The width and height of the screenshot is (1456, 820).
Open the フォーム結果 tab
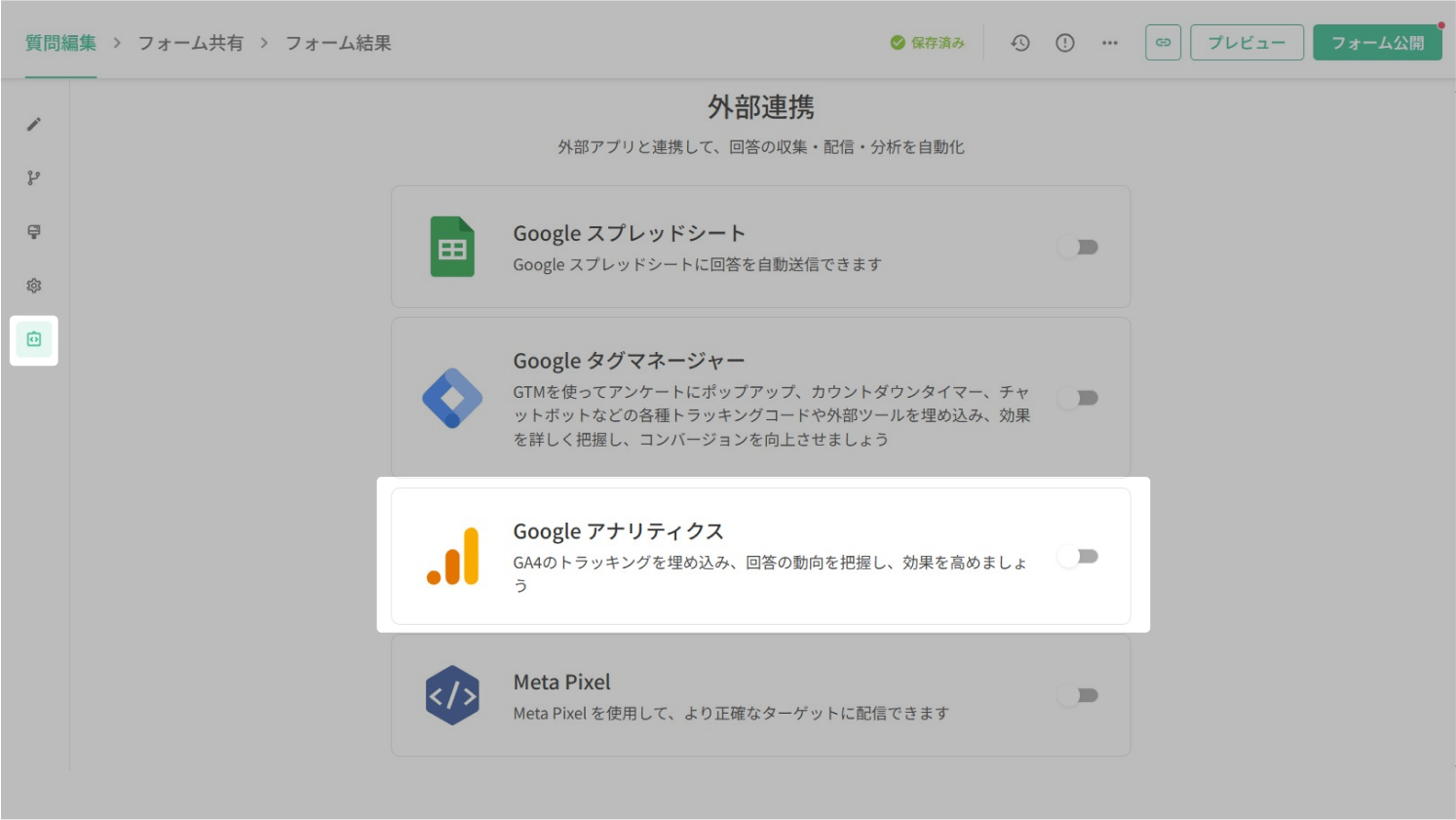point(338,43)
